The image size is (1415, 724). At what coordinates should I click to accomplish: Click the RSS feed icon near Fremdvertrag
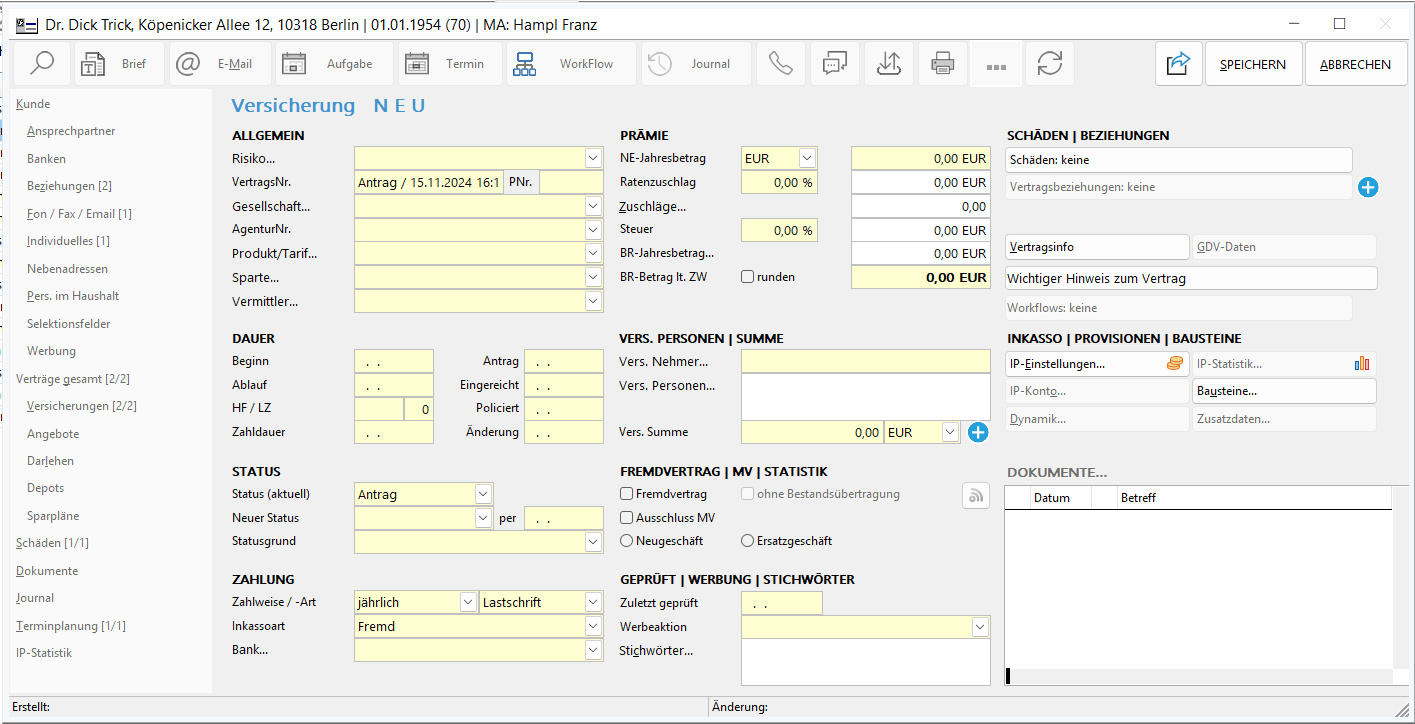[975, 495]
